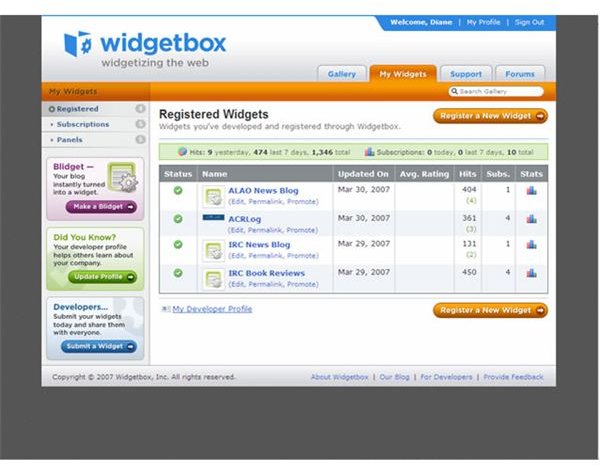Open stats chart icon for ALAO News Blog

click(x=532, y=190)
